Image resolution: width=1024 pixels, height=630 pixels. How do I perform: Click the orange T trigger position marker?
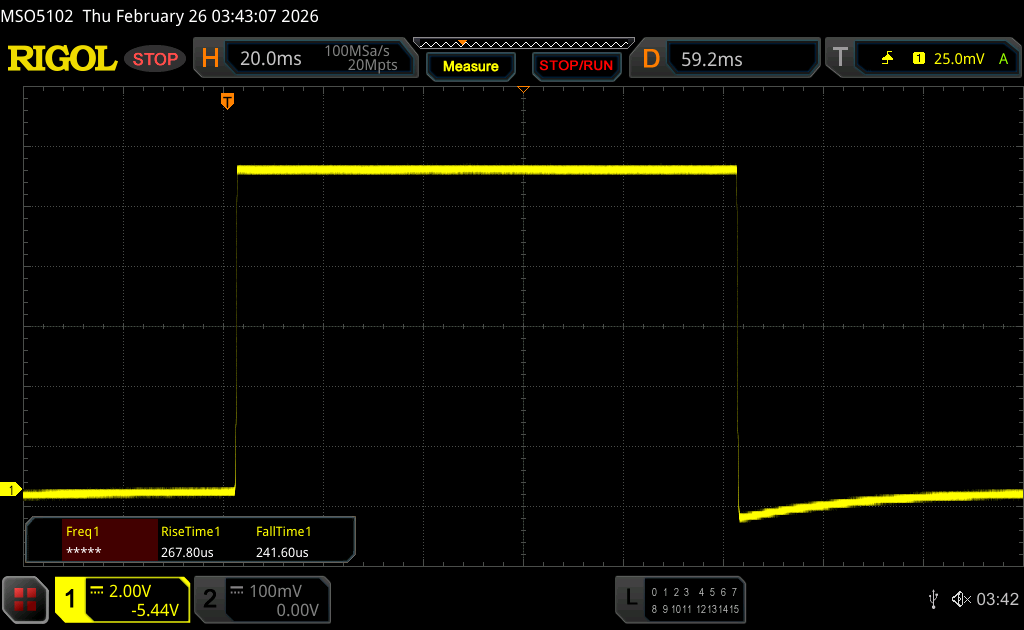point(228,101)
